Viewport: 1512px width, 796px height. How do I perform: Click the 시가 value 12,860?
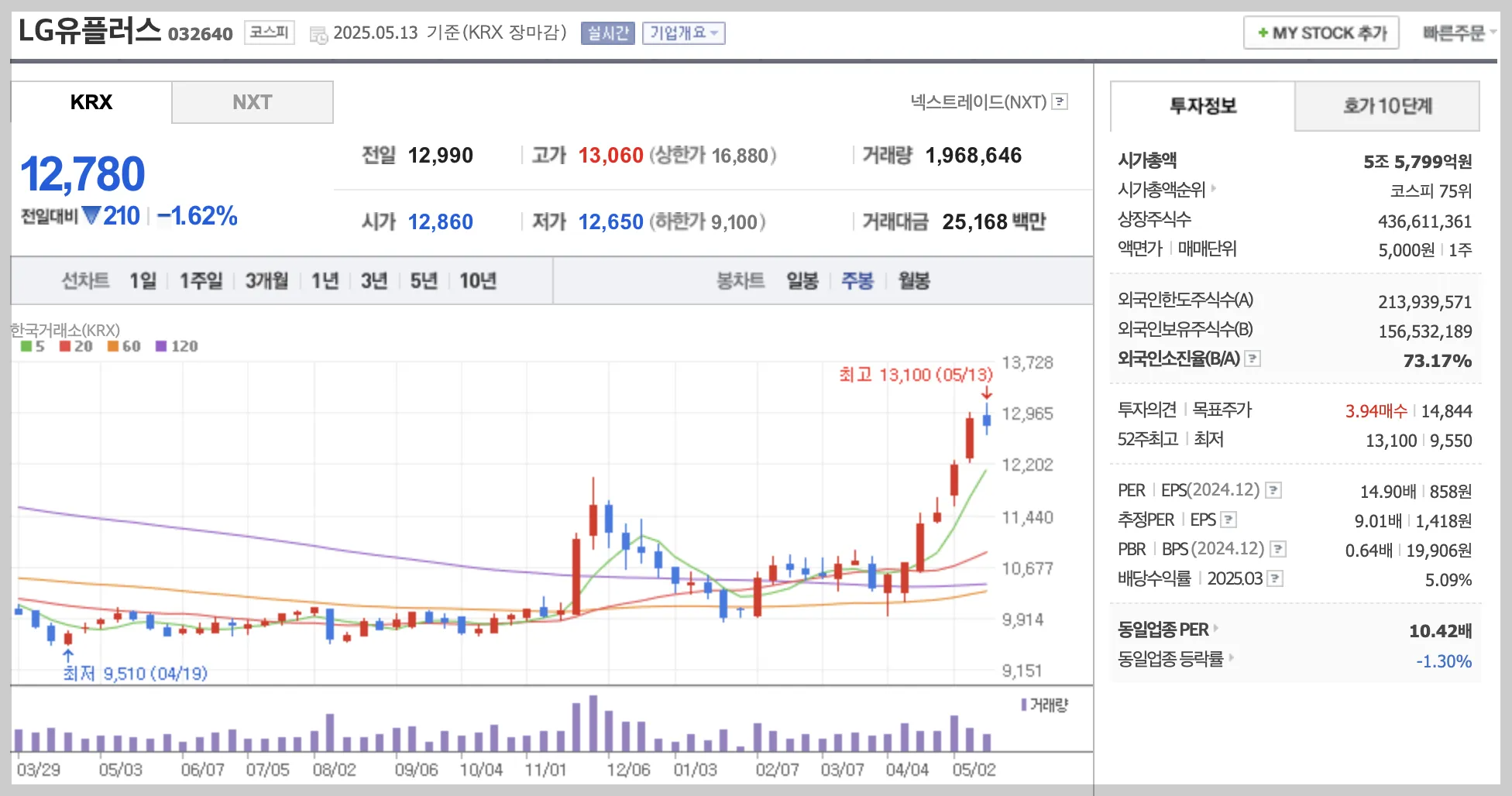[441, 222]
